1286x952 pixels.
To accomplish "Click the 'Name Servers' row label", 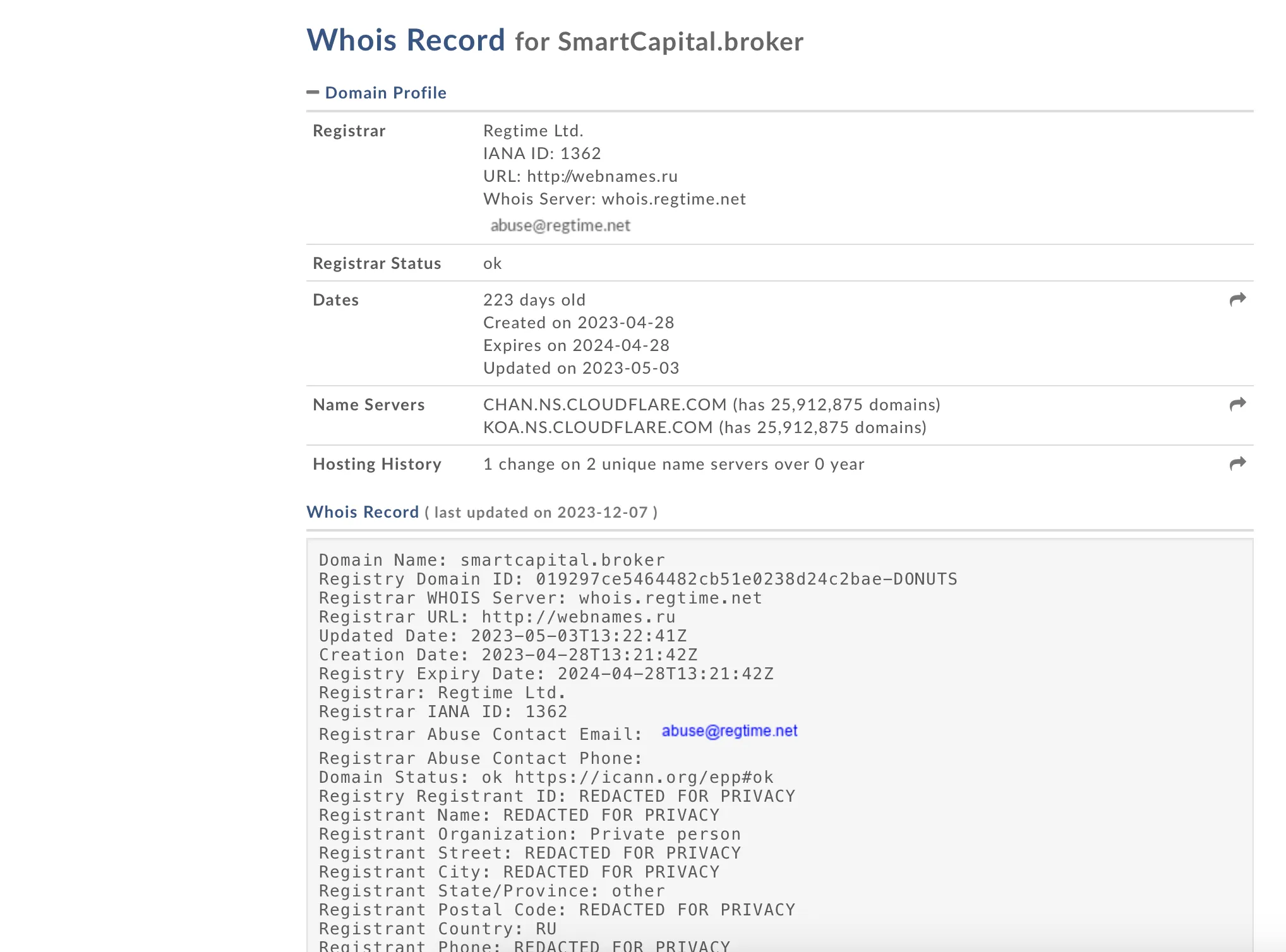I will point(369,405).
